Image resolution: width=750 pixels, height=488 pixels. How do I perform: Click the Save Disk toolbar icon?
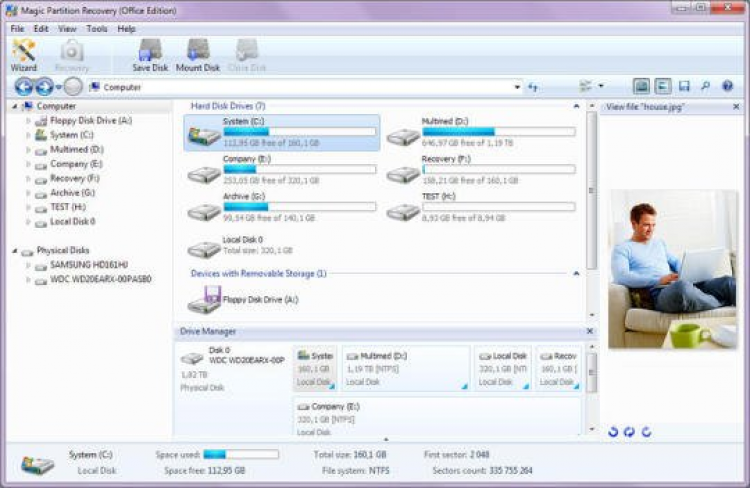150,55
